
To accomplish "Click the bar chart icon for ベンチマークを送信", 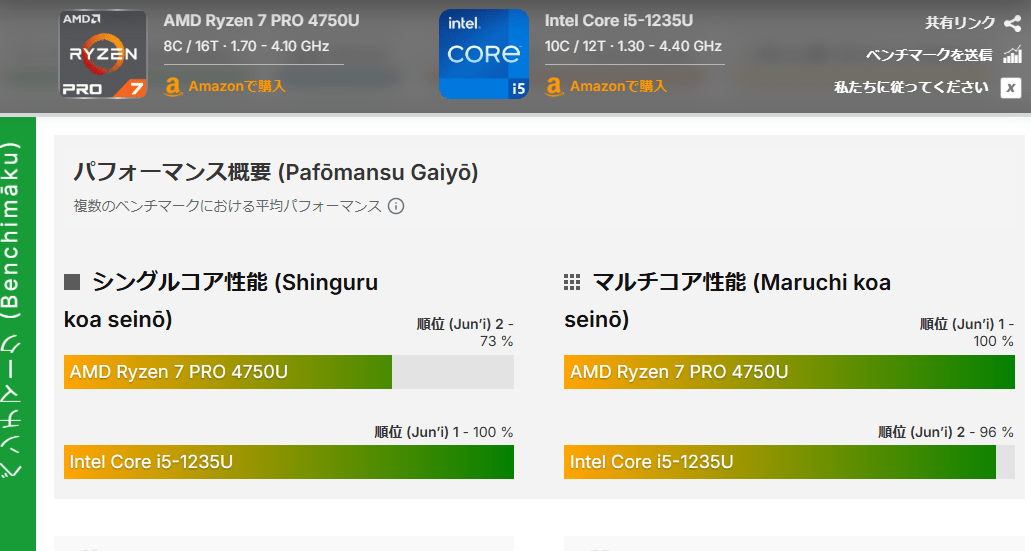I will (1012, 55).
